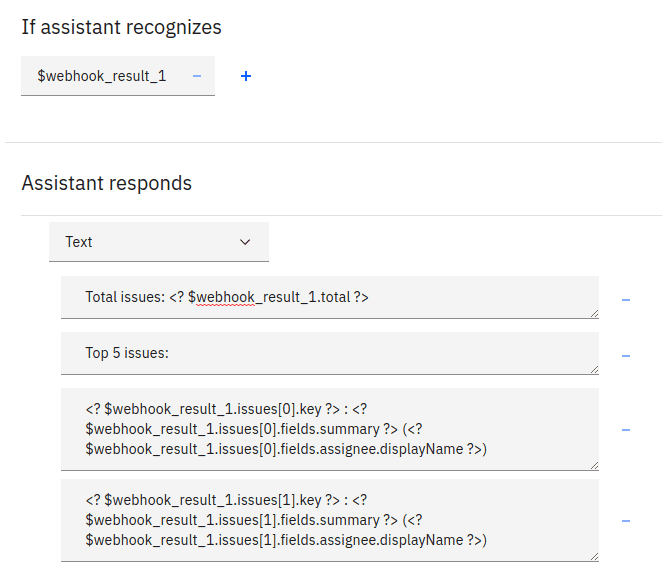Edit the issues[0] response text area

(330, 429)
